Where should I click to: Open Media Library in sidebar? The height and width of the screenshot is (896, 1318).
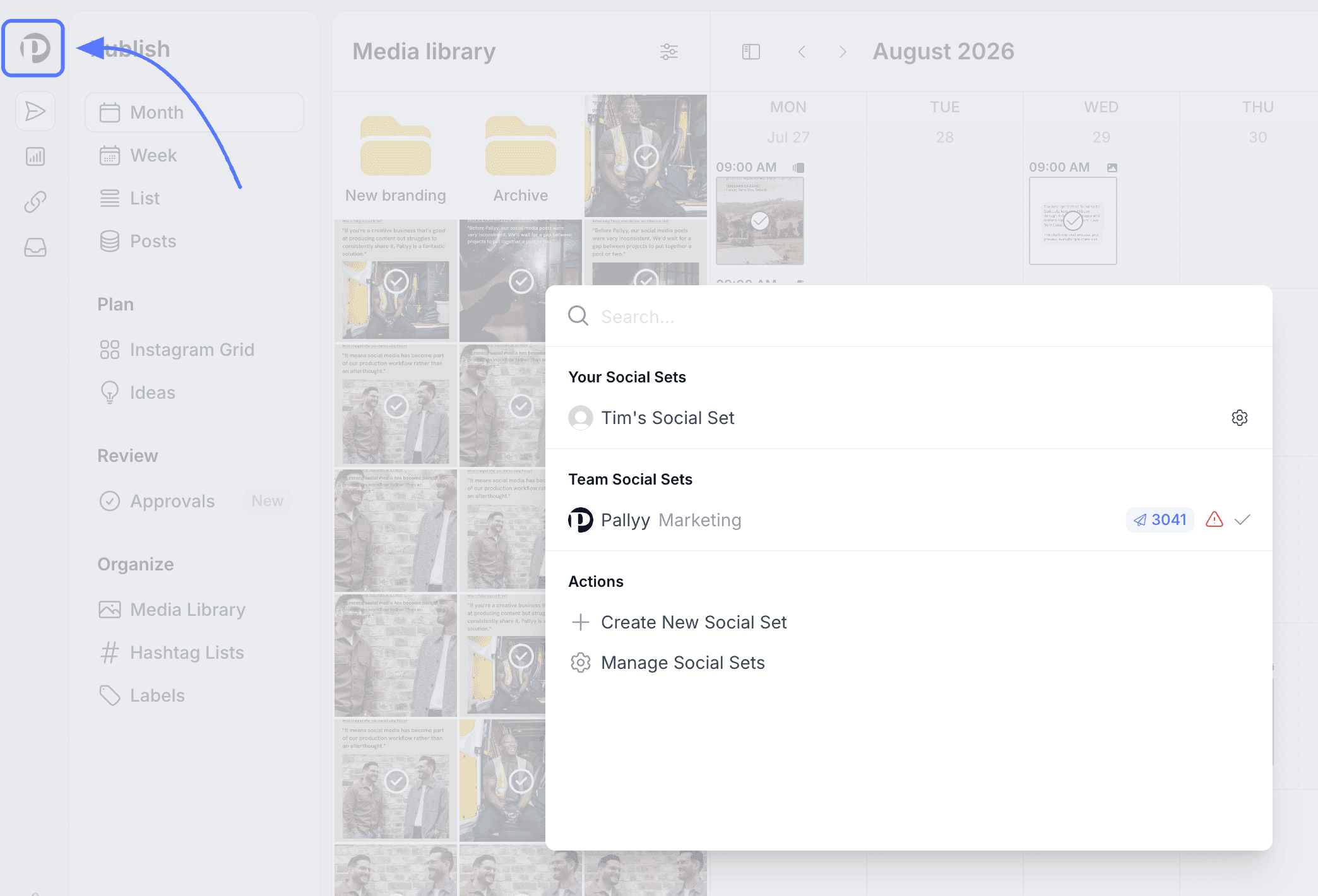[194, 610]
